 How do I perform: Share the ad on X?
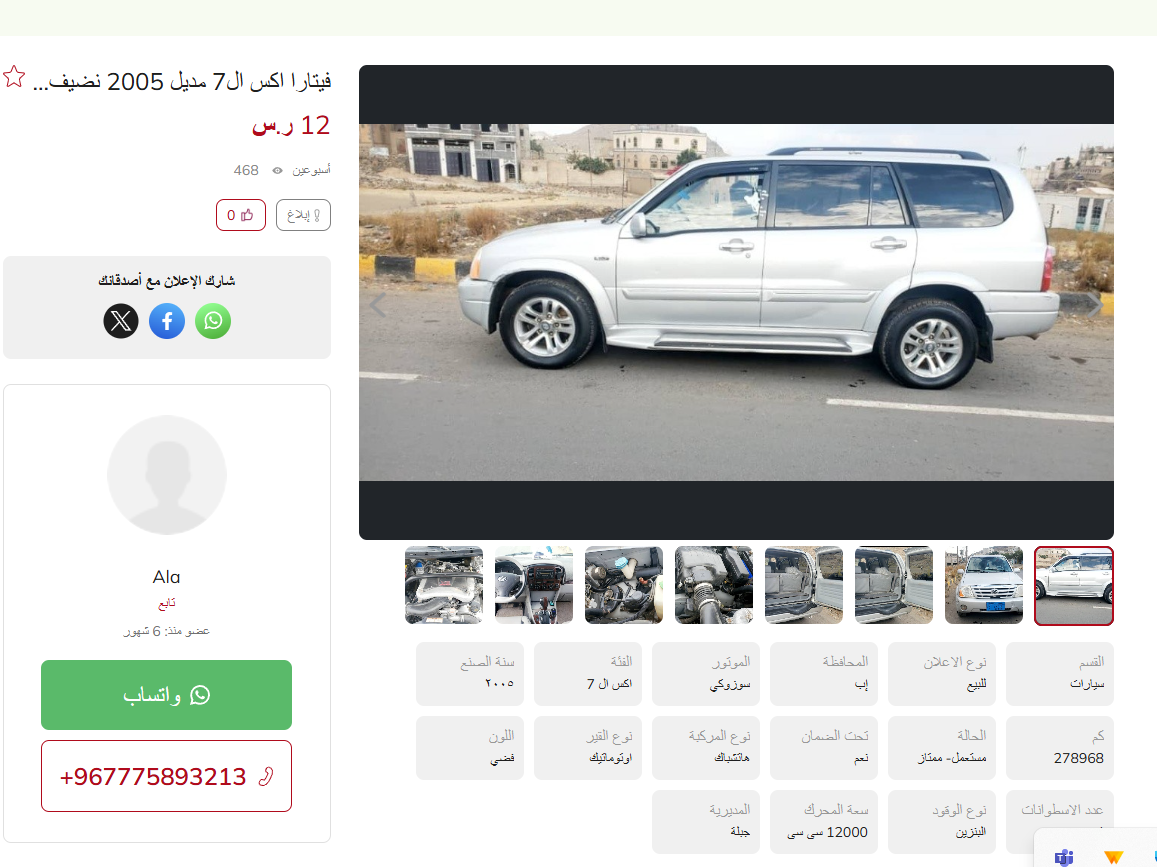coord(121,321)
